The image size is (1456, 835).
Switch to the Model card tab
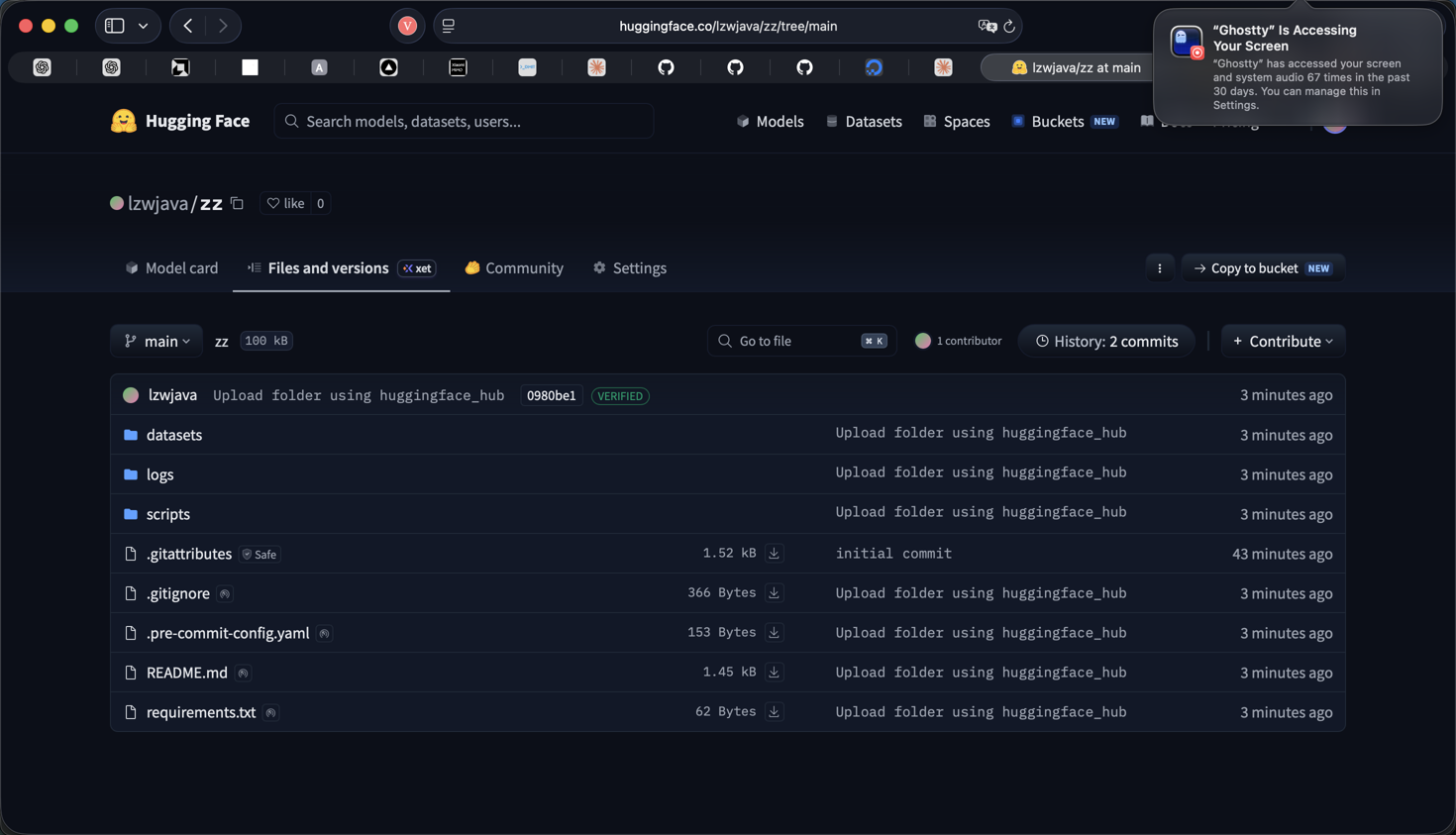point(171,268)
